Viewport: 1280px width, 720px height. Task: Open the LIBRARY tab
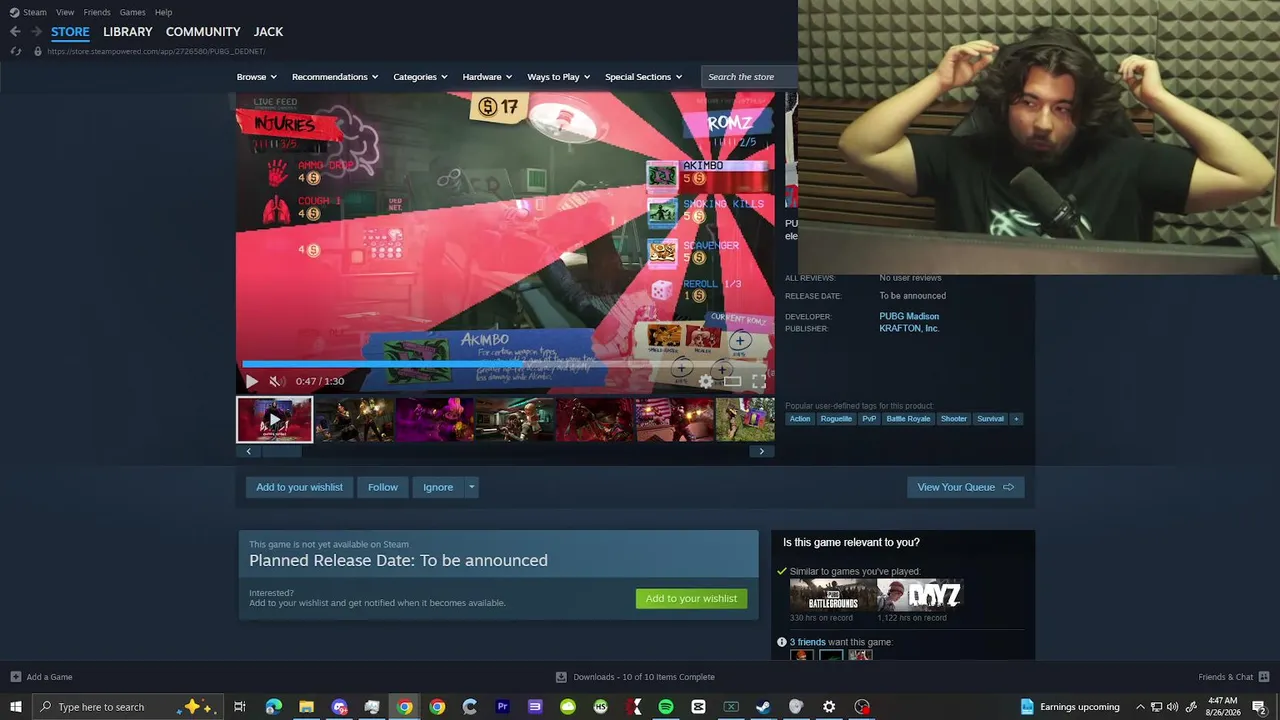point(128,32)
